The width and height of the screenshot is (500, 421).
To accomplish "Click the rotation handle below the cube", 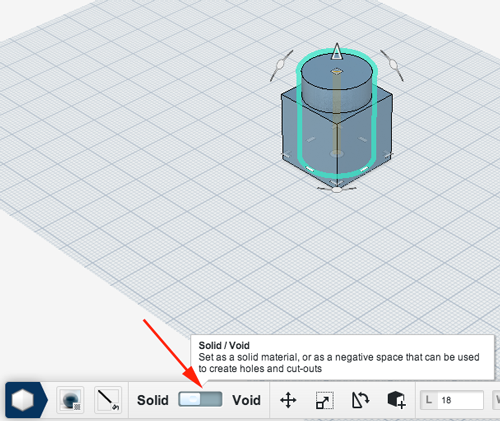I will click(x=337, y=190).
